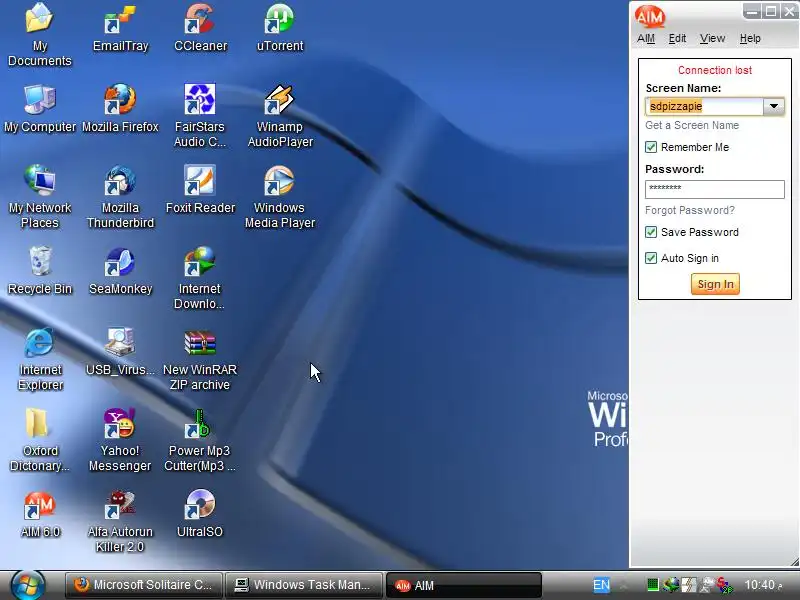Open the Help menu in AIM
This screenshot has height=600, width=800.
[750, 38]
